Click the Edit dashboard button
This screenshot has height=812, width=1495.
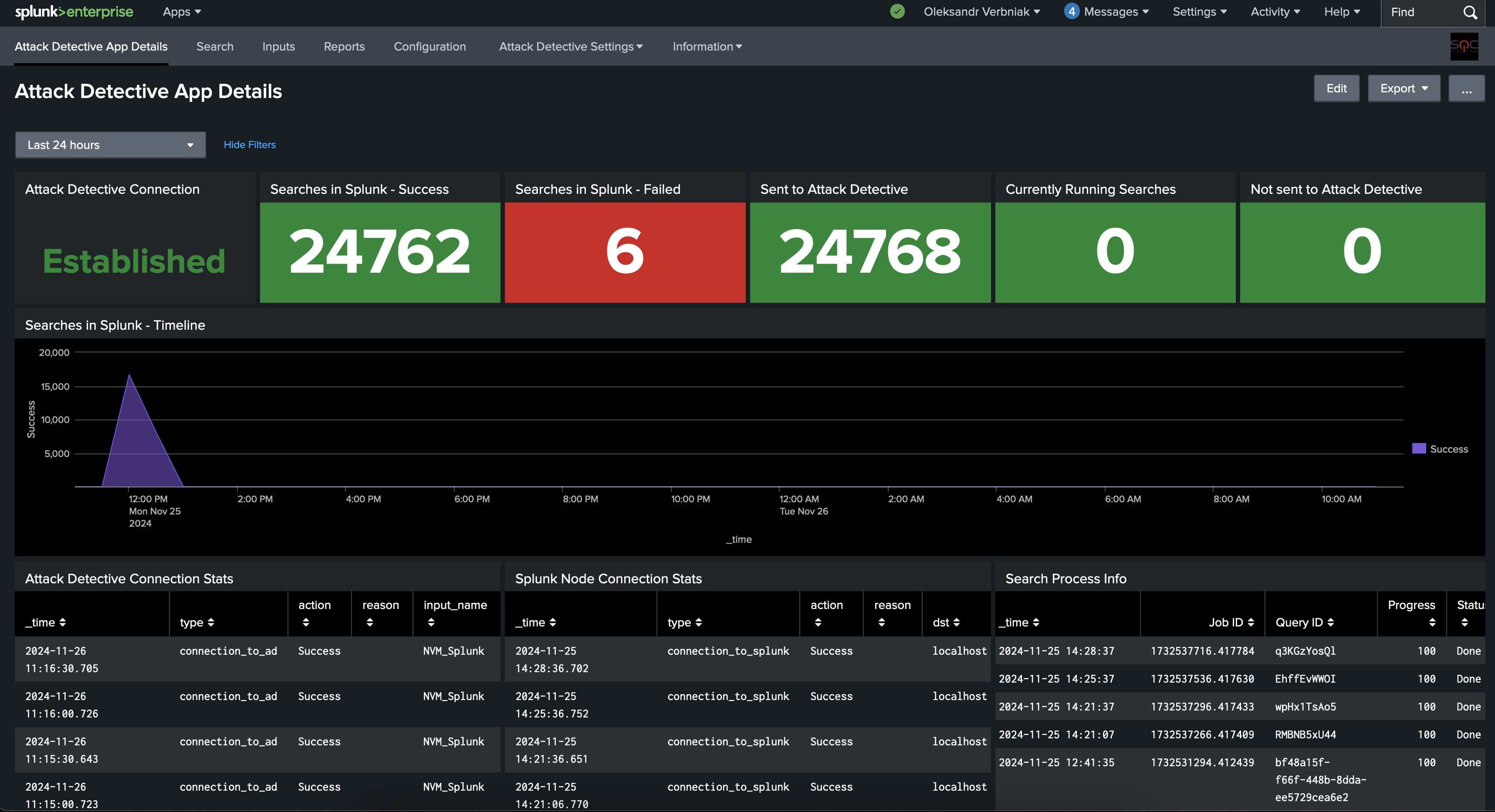coord(1336,88)
